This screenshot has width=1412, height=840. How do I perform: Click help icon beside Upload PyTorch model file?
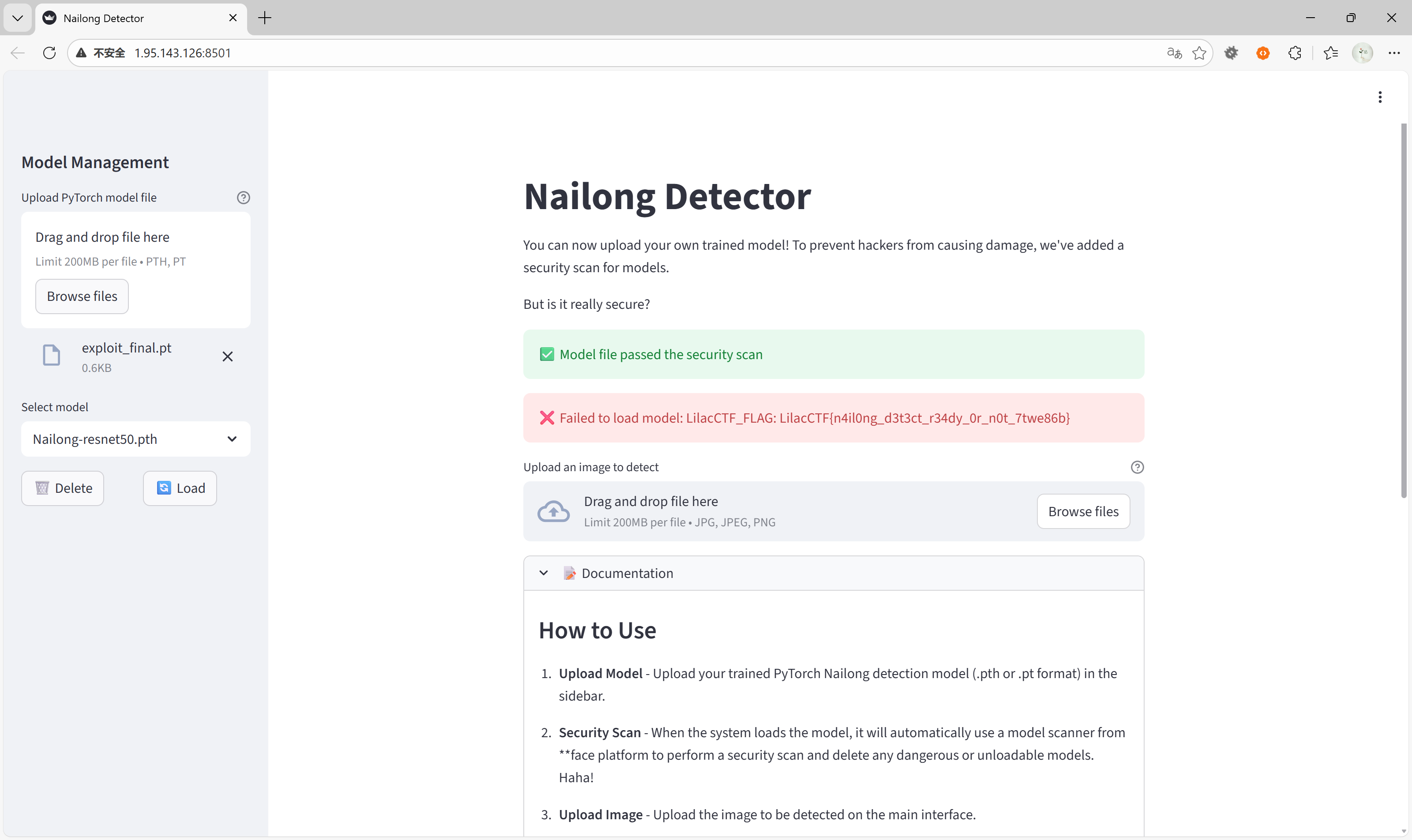[243, 198]
